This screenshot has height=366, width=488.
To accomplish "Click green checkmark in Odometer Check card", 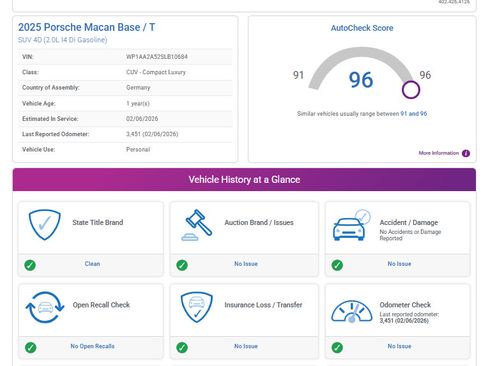I will coord(337,347).
